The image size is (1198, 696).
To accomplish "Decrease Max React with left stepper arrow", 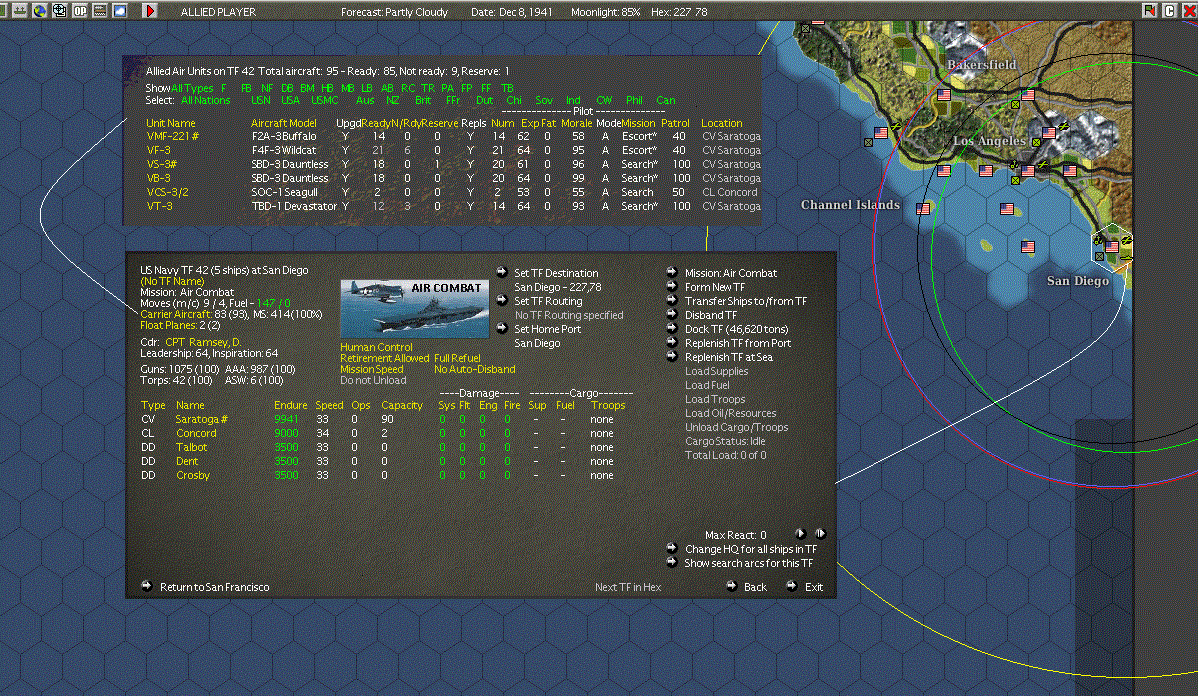I will point(800,533).
